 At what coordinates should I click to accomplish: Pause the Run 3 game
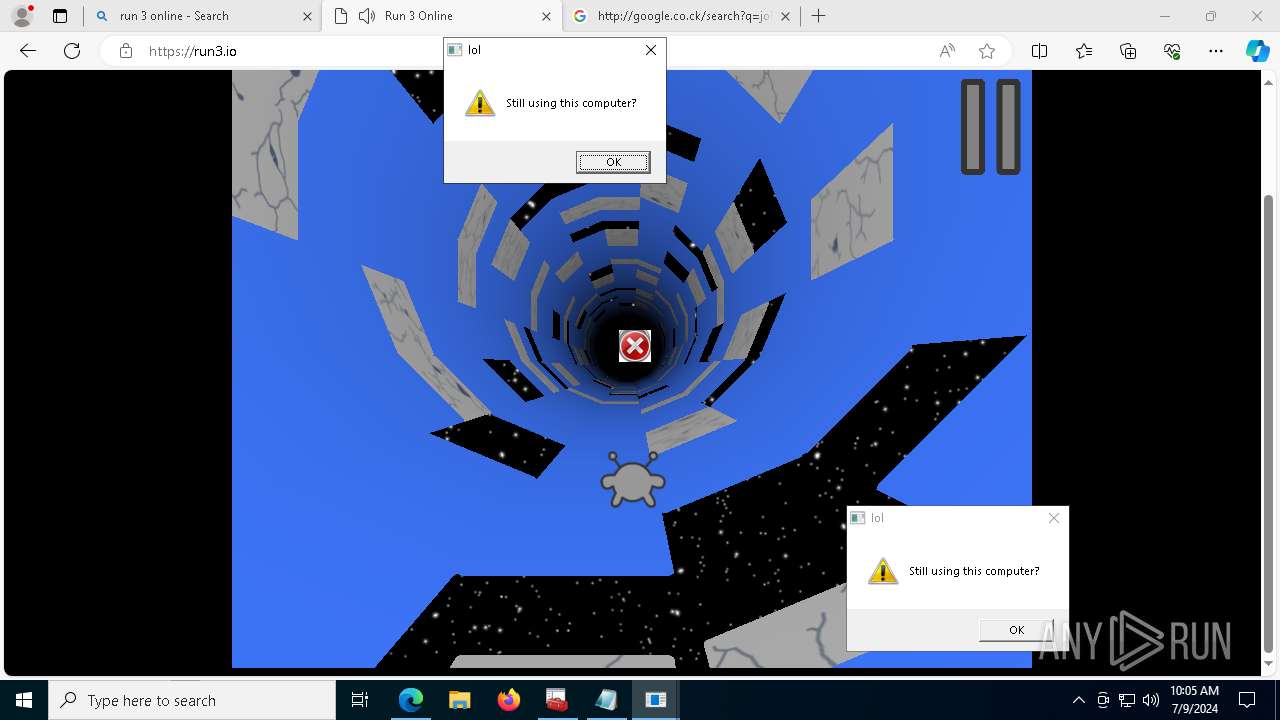pyautogui.click(x=991, y=127)
